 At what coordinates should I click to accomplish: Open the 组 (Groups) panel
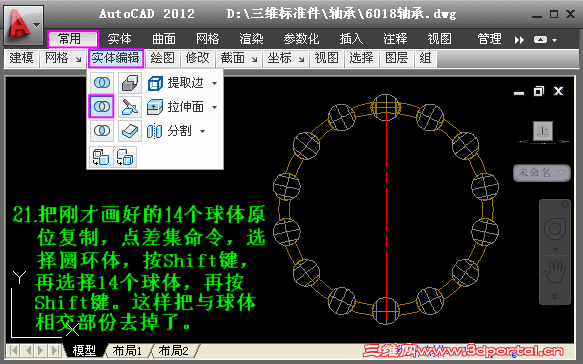pos(425,58)
